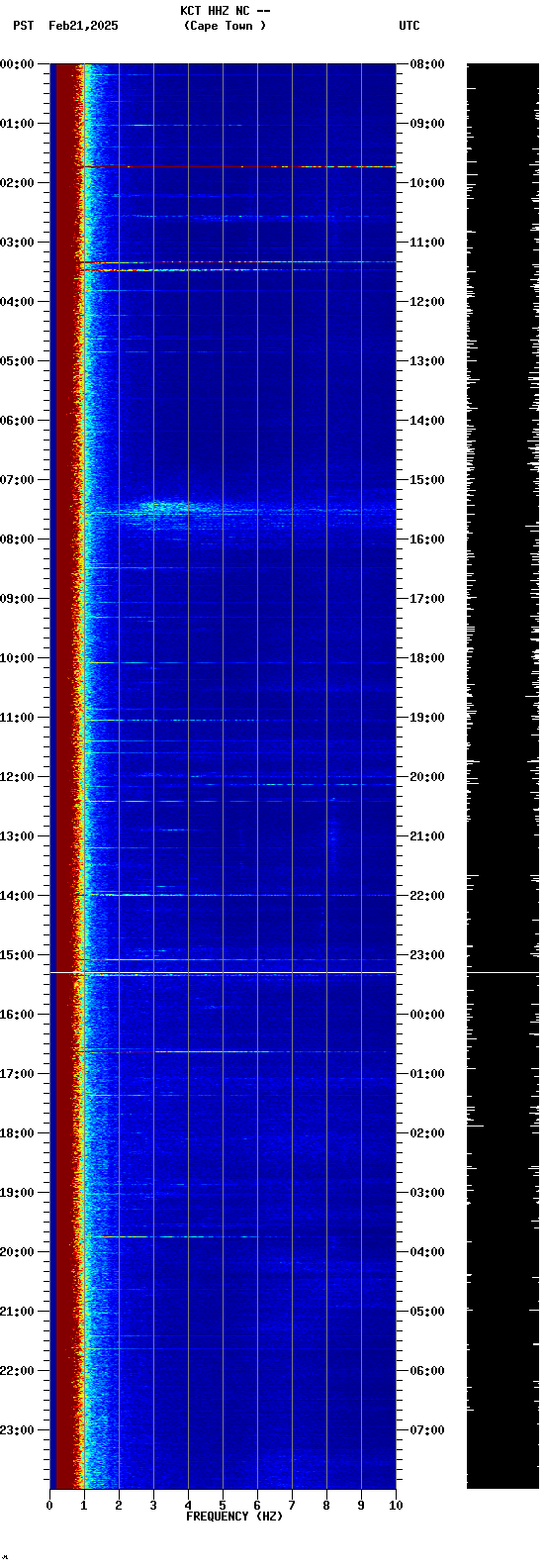Click the PST 16:00 time label
The width and height of the screenshot is (546, 1568).
17,1015
